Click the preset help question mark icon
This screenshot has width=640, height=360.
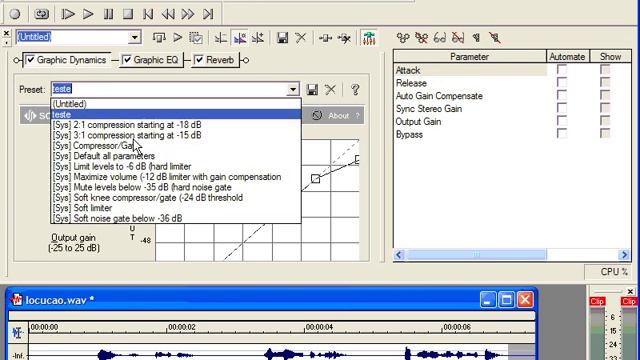pos(355,89)
